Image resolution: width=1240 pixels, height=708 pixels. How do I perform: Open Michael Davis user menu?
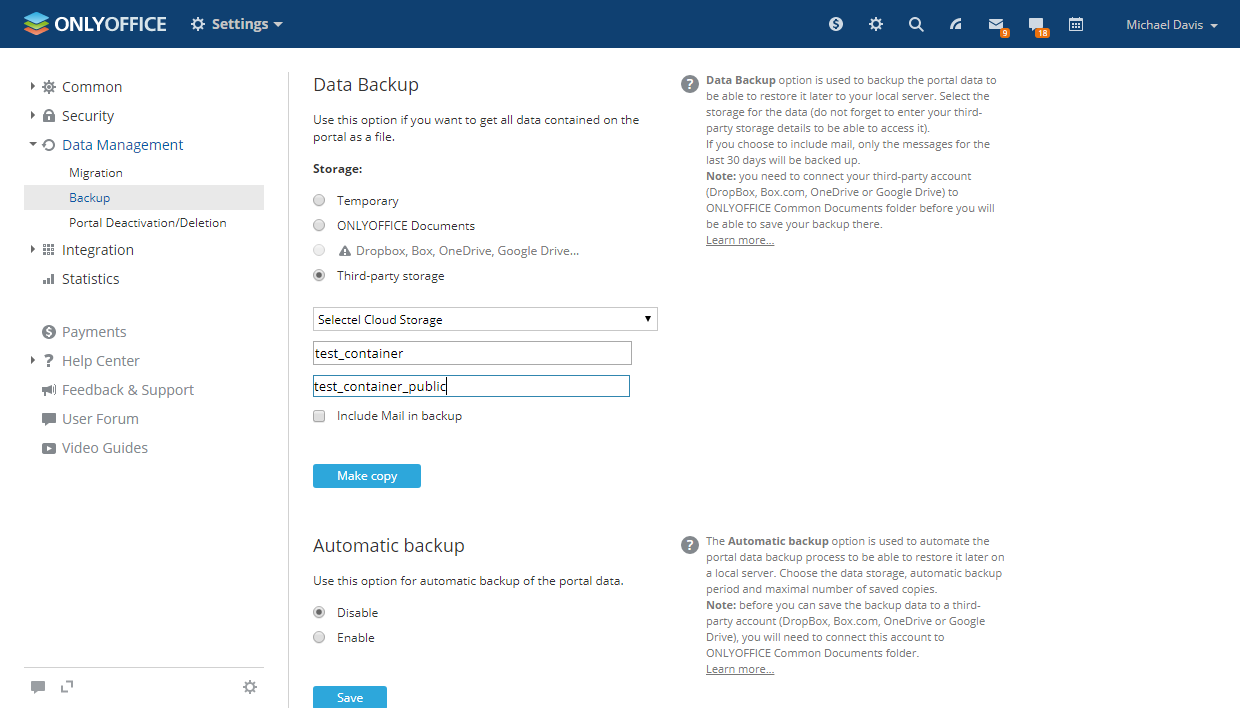pyautogui.click(x=1172, y=25)
